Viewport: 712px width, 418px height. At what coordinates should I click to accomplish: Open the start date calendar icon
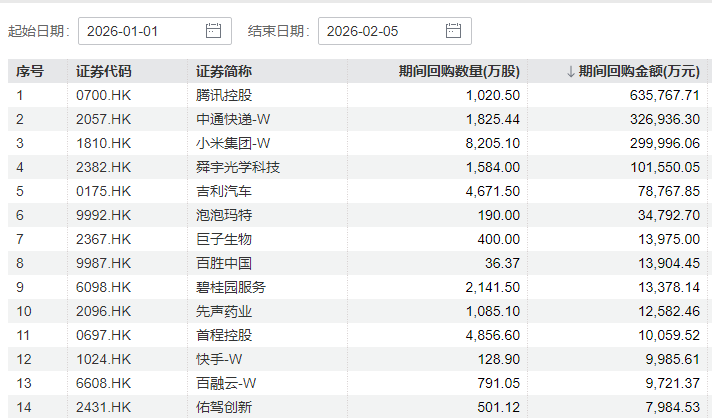click(213, 31)
